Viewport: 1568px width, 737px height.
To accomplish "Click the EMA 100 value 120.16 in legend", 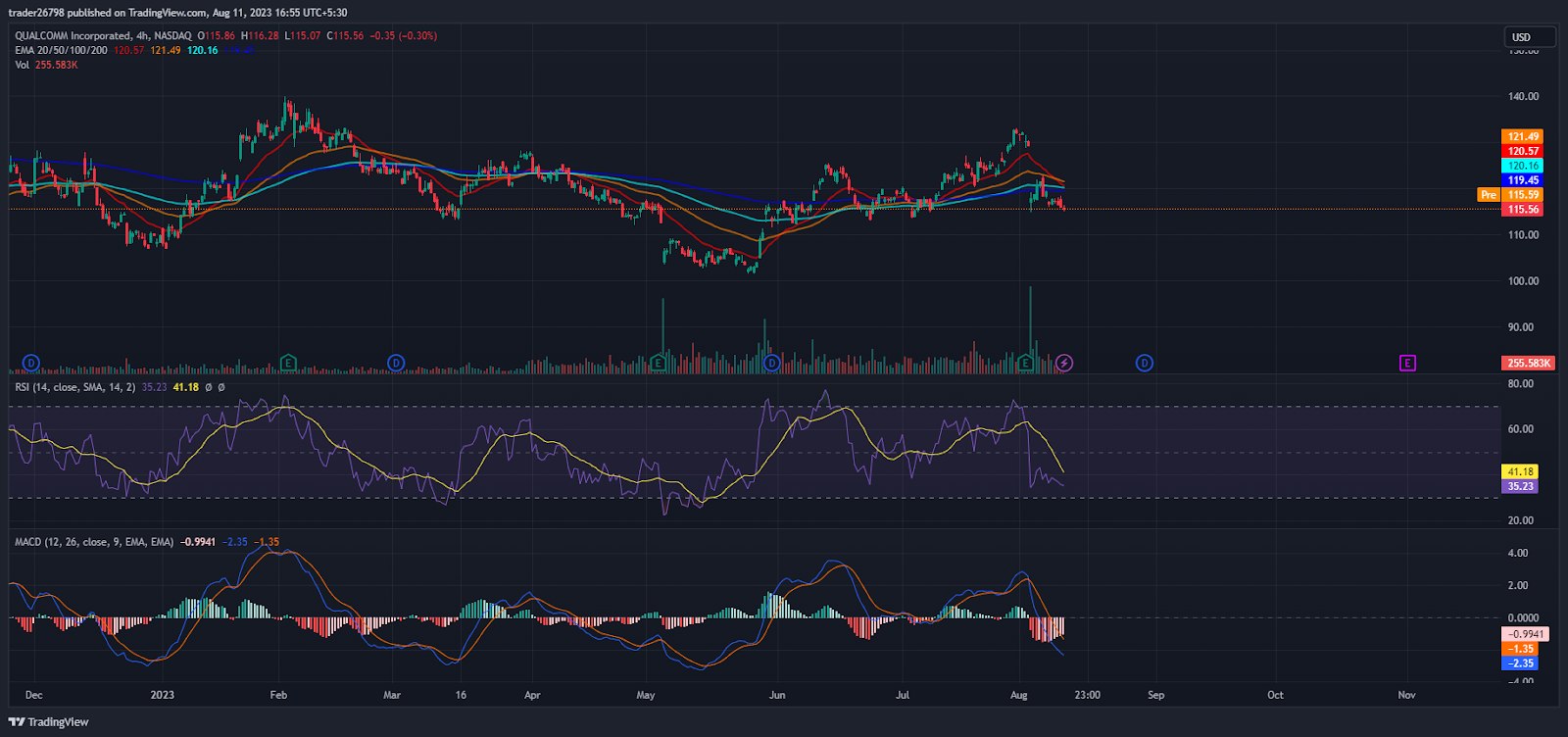I will pos(203,50).
